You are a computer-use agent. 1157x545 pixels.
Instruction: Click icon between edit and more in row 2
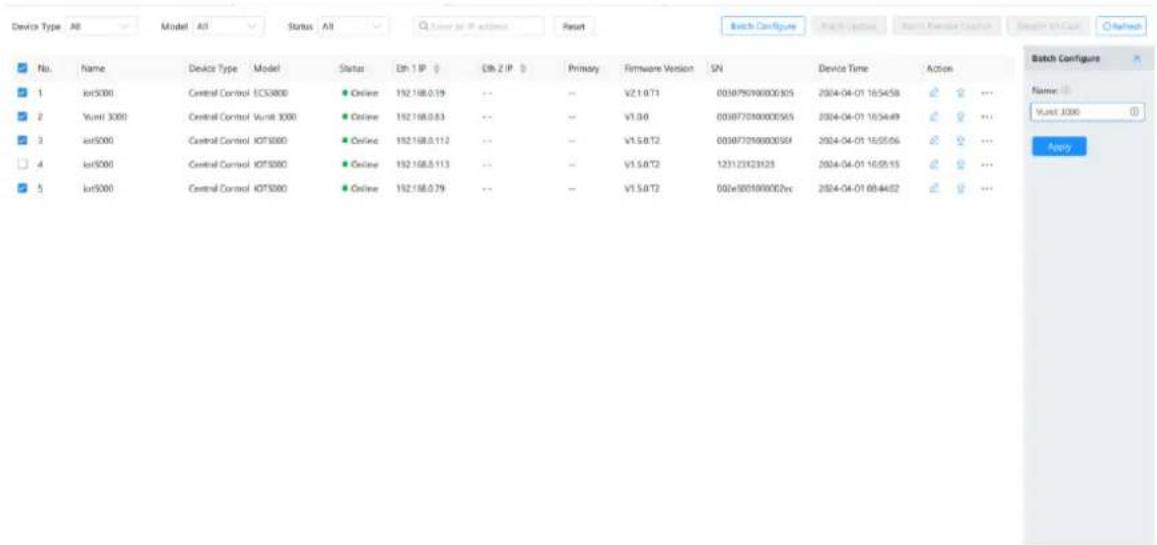[961, 117]
